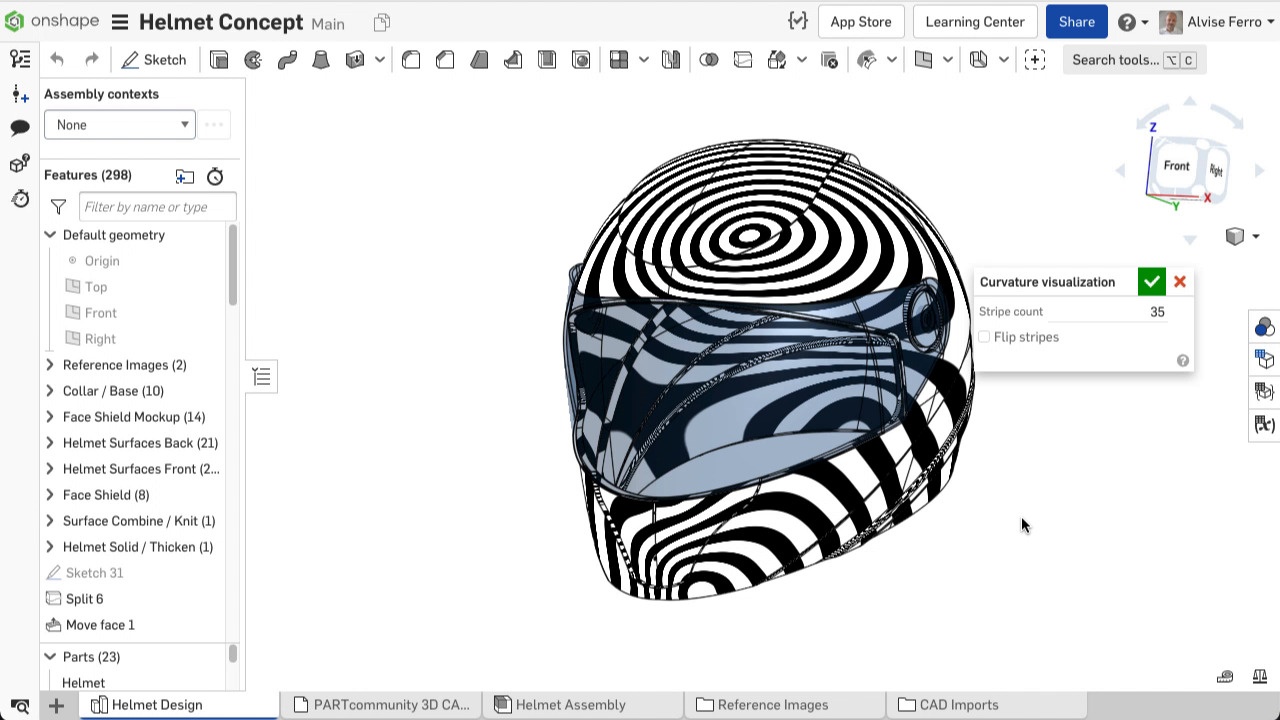
Task: Switch to the PARTcommunity 3D CA... tab
Action: pos(381,705)
